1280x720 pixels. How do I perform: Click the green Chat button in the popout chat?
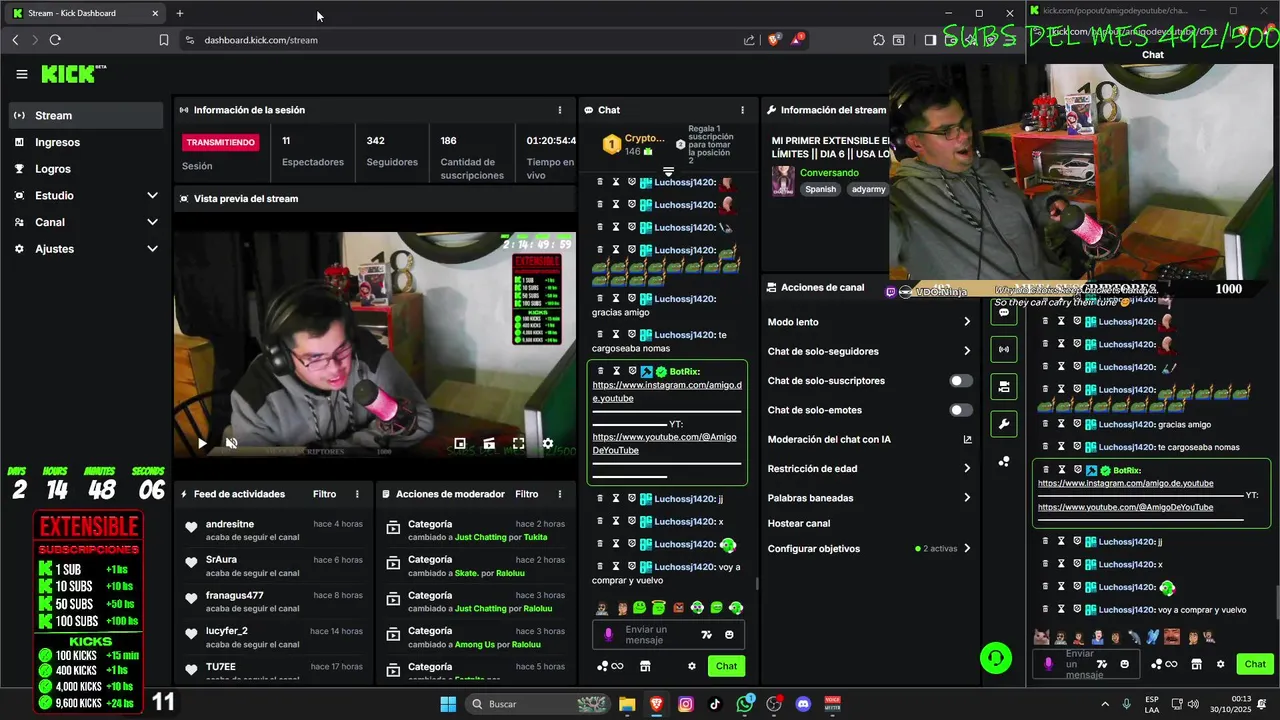(1255, 664)
